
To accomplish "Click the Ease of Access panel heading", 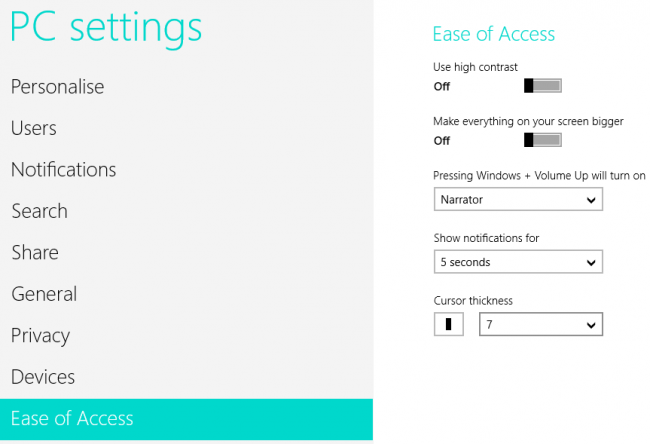I will click(493, 34).
